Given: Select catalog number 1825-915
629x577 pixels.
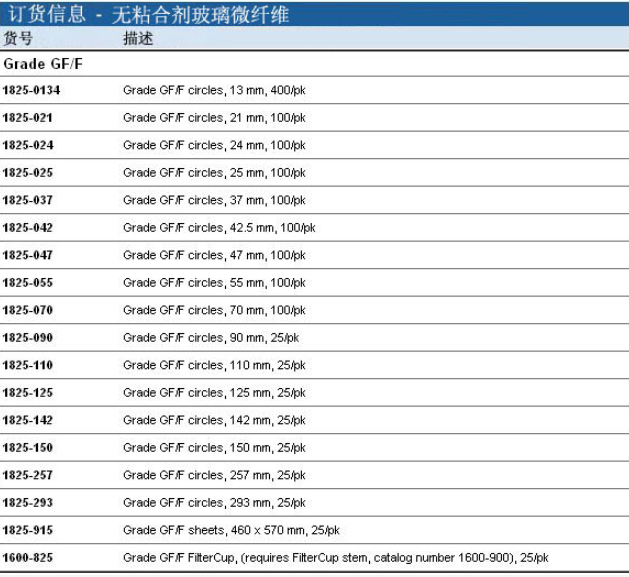Looking at the screenshot, I should click(28, 530).
